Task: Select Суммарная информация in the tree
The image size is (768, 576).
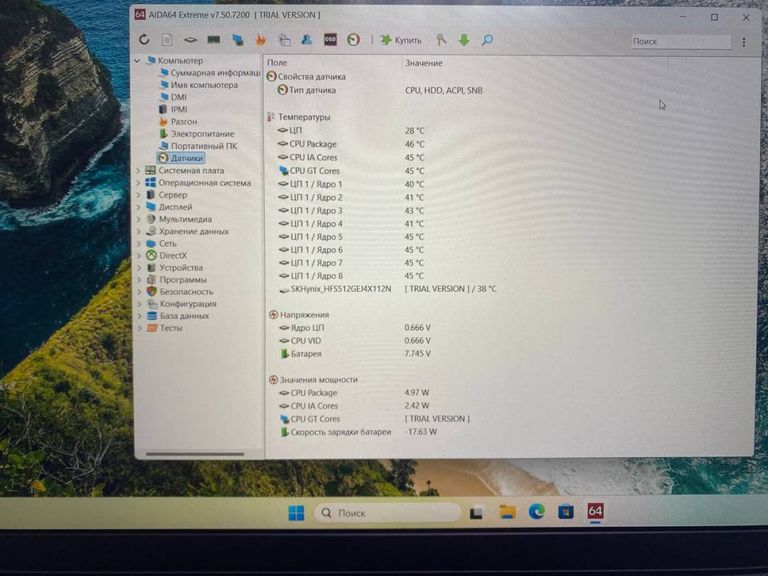Action: [x=210, y=72]
